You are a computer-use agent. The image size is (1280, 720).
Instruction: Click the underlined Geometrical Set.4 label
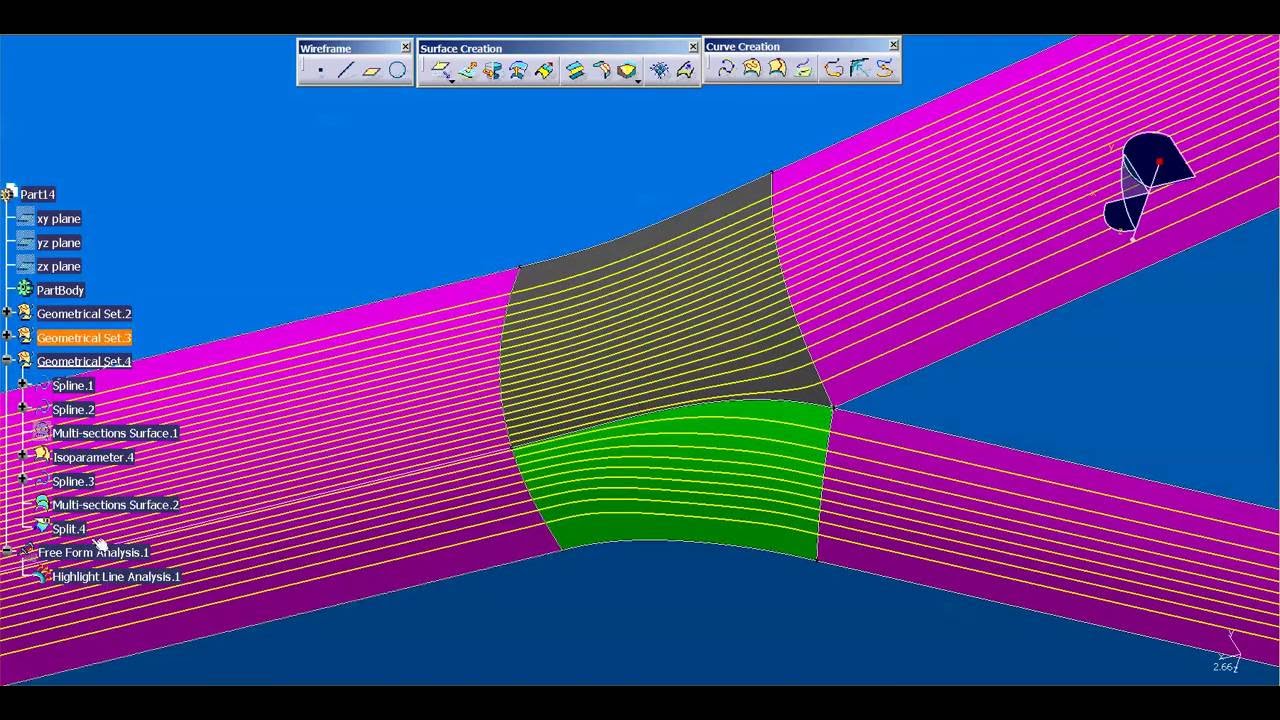(x=84, y=361)
